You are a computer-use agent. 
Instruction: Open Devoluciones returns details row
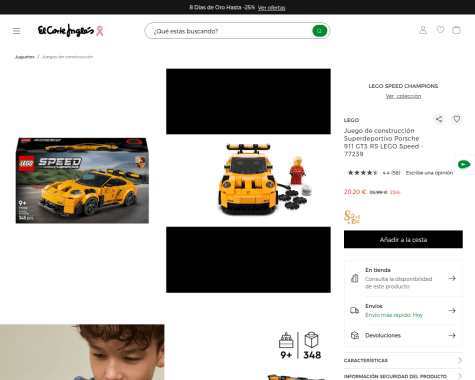(403, 335)
